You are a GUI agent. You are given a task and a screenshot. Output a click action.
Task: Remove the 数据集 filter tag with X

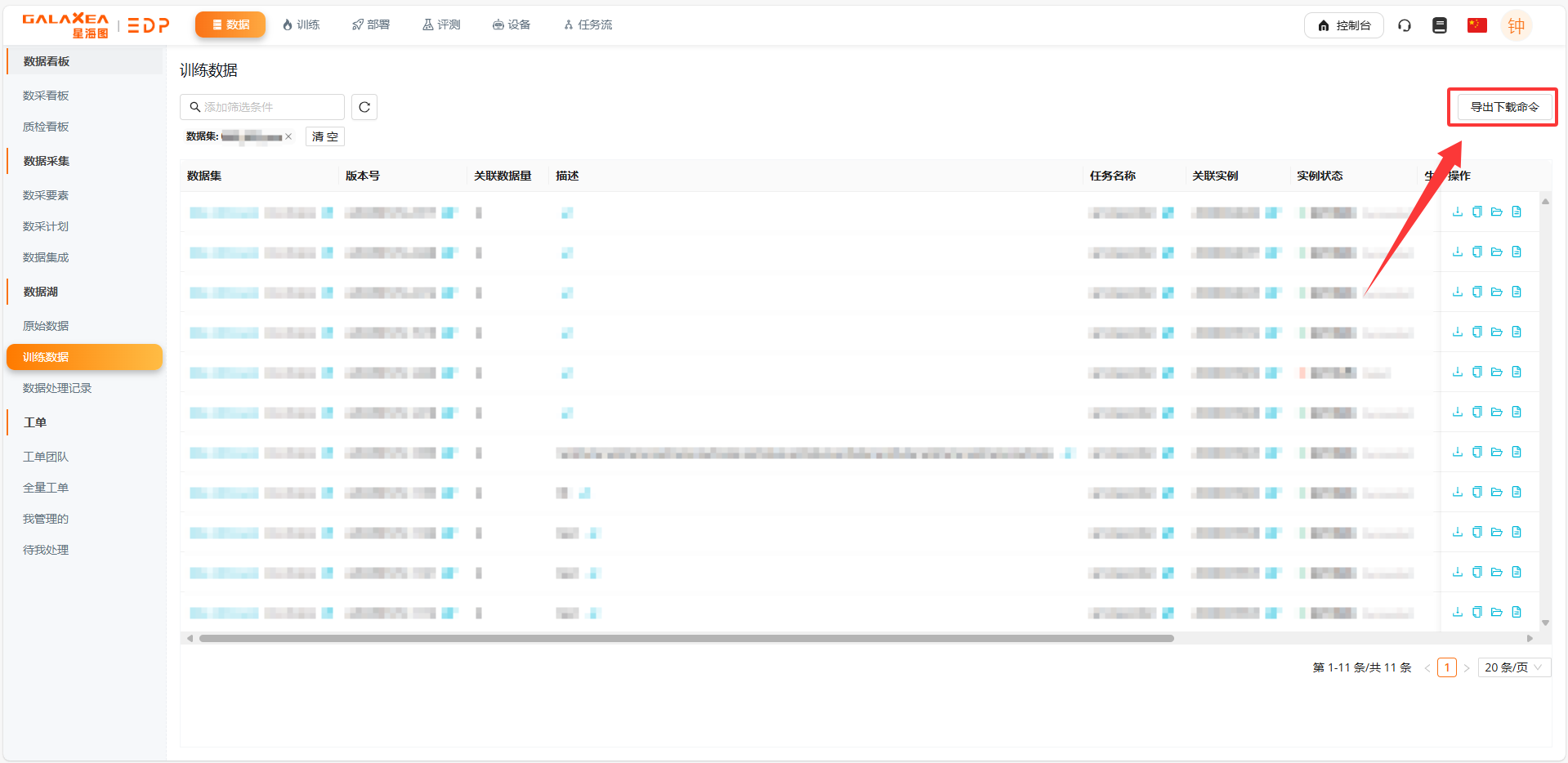[288, 137]
